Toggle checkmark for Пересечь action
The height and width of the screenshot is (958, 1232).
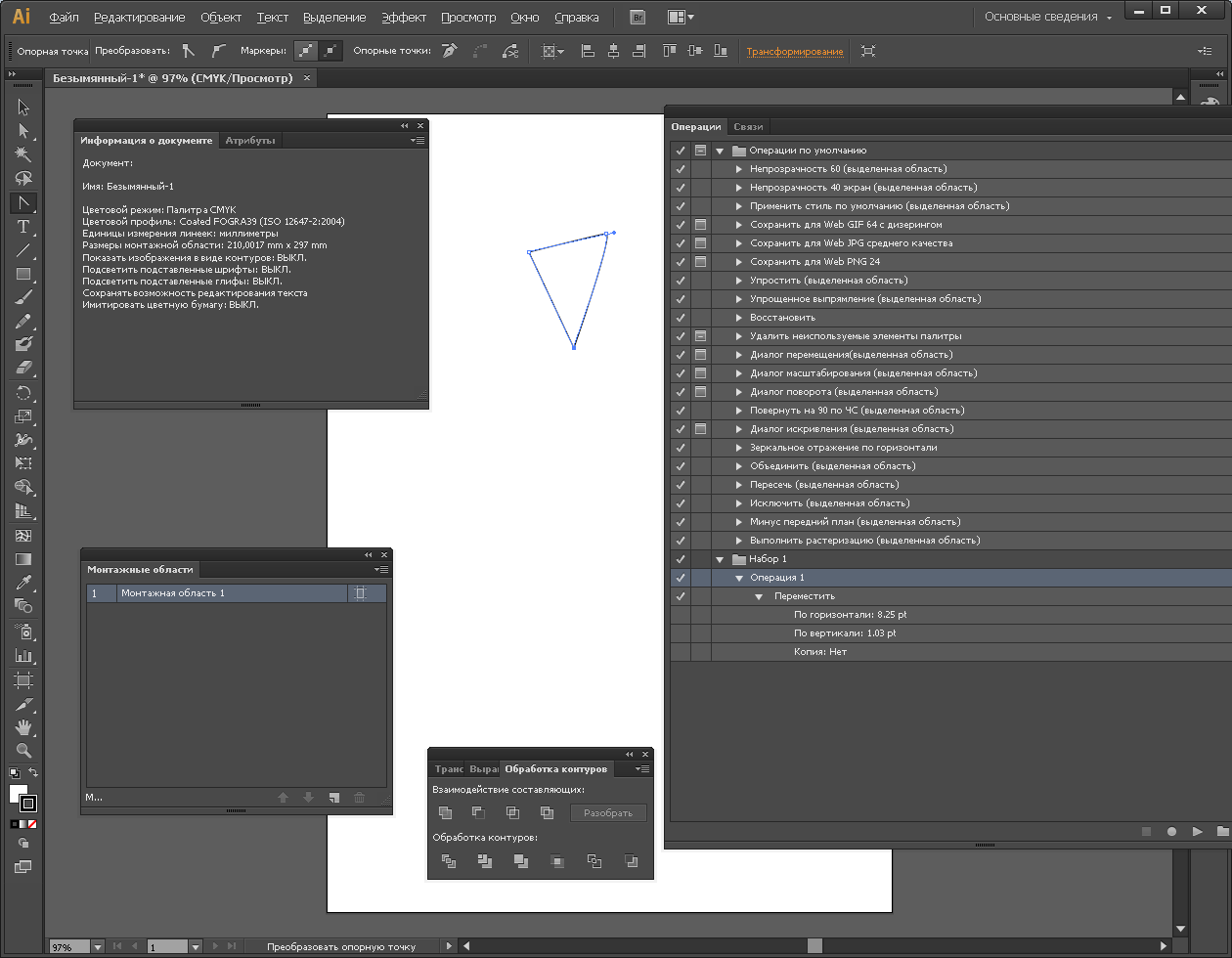point(681,485)
